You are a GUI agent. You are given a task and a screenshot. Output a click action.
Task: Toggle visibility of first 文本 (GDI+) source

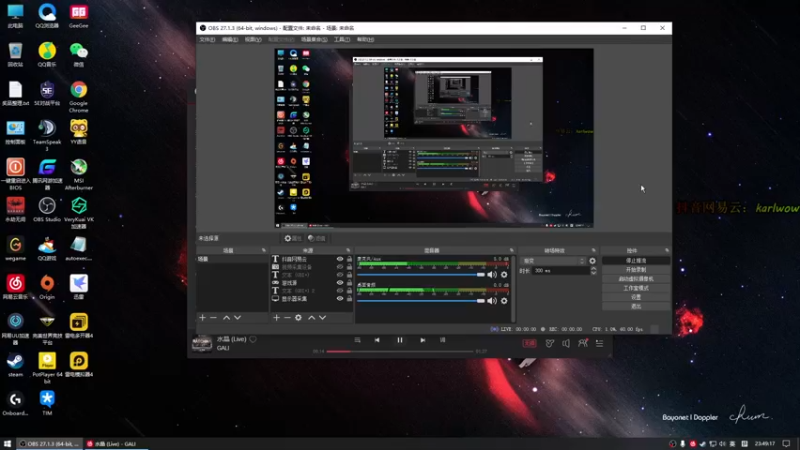tap(340, 275)
